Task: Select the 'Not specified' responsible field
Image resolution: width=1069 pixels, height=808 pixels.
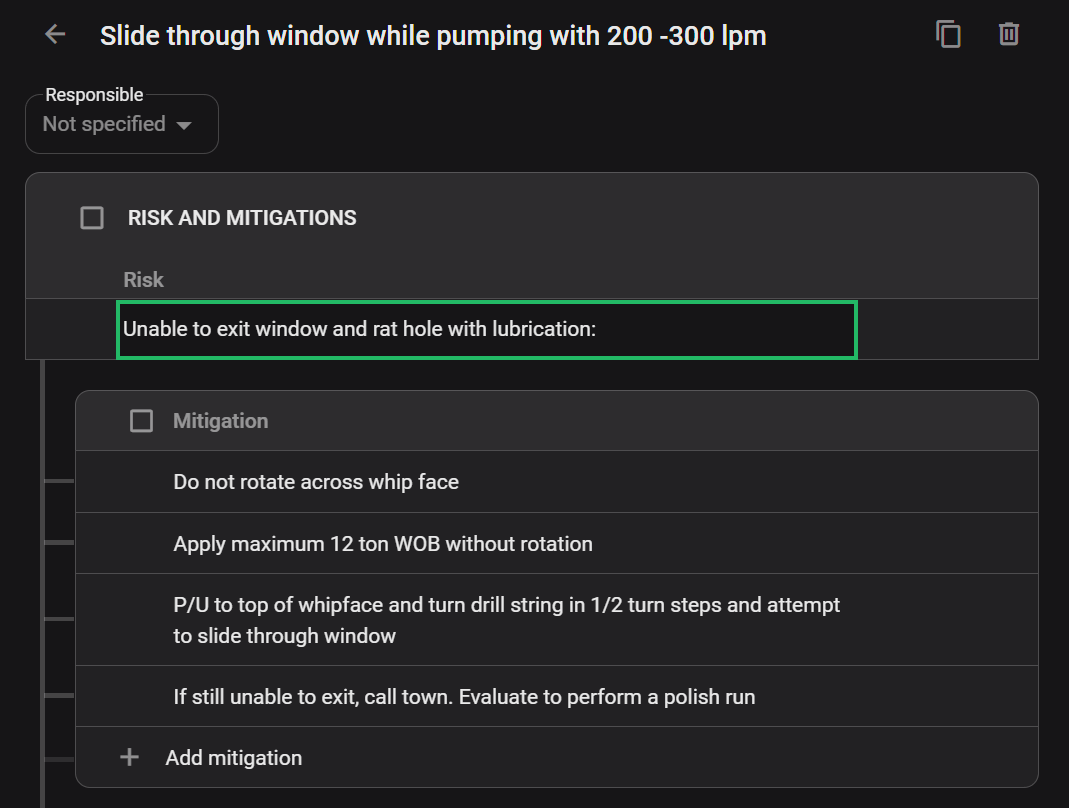Action: coord(104,125)
